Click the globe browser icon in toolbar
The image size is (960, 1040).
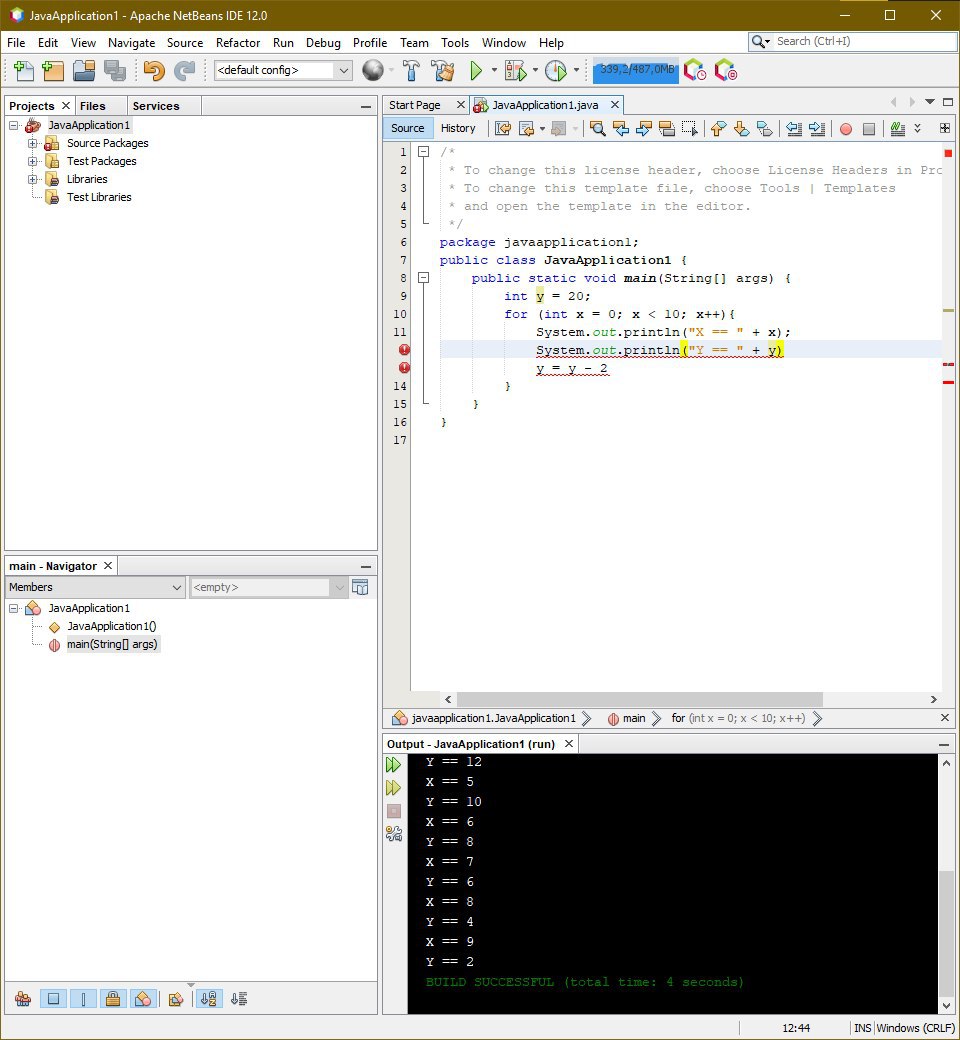pyautogui.click(x=373, y=70)
